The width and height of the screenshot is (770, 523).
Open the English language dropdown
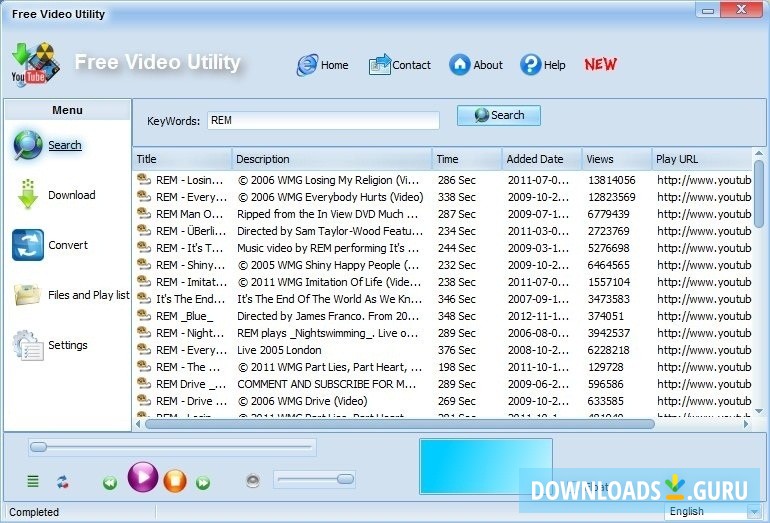pos(714,512)
